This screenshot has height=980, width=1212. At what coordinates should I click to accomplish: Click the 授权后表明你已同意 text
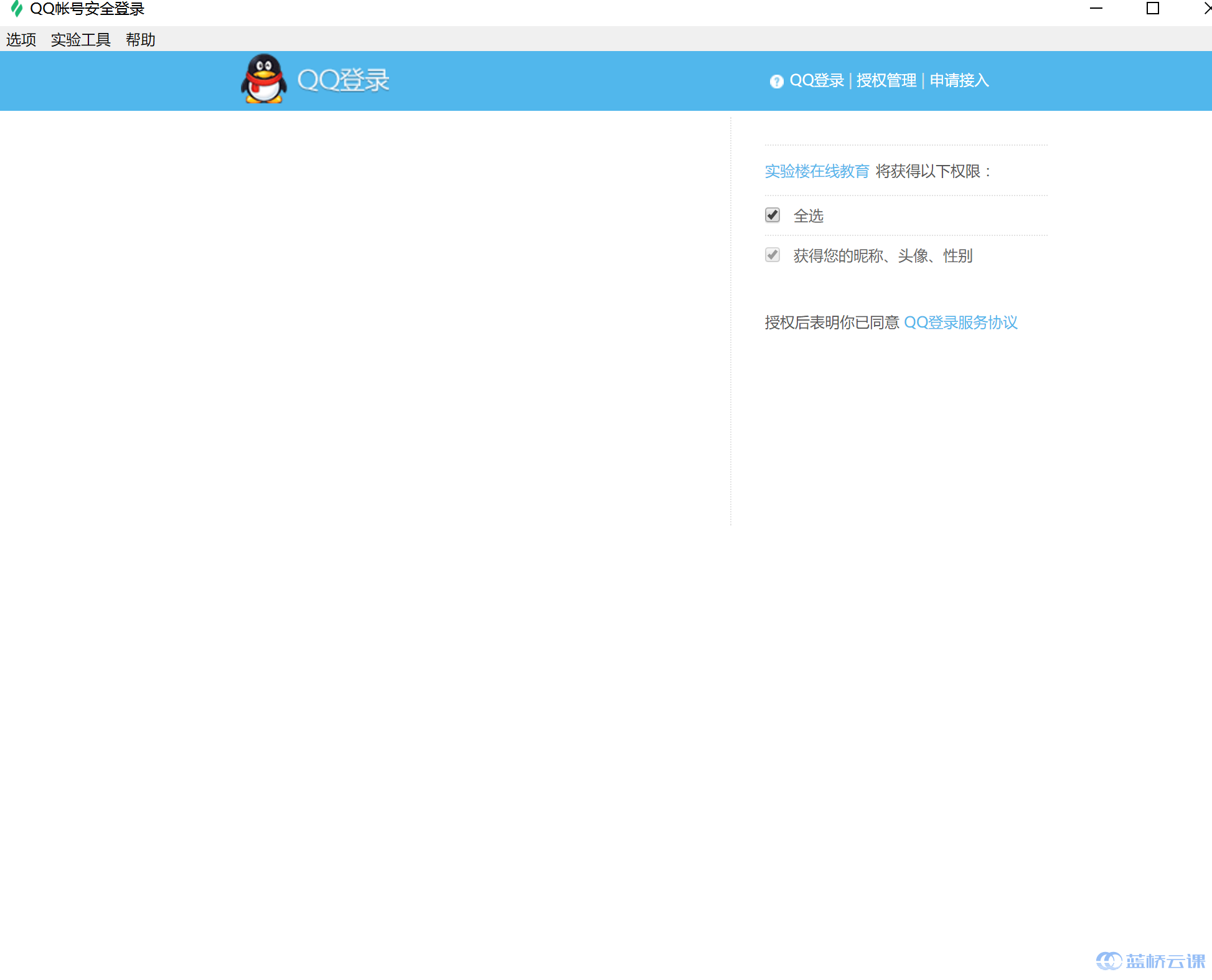point(832,323)
